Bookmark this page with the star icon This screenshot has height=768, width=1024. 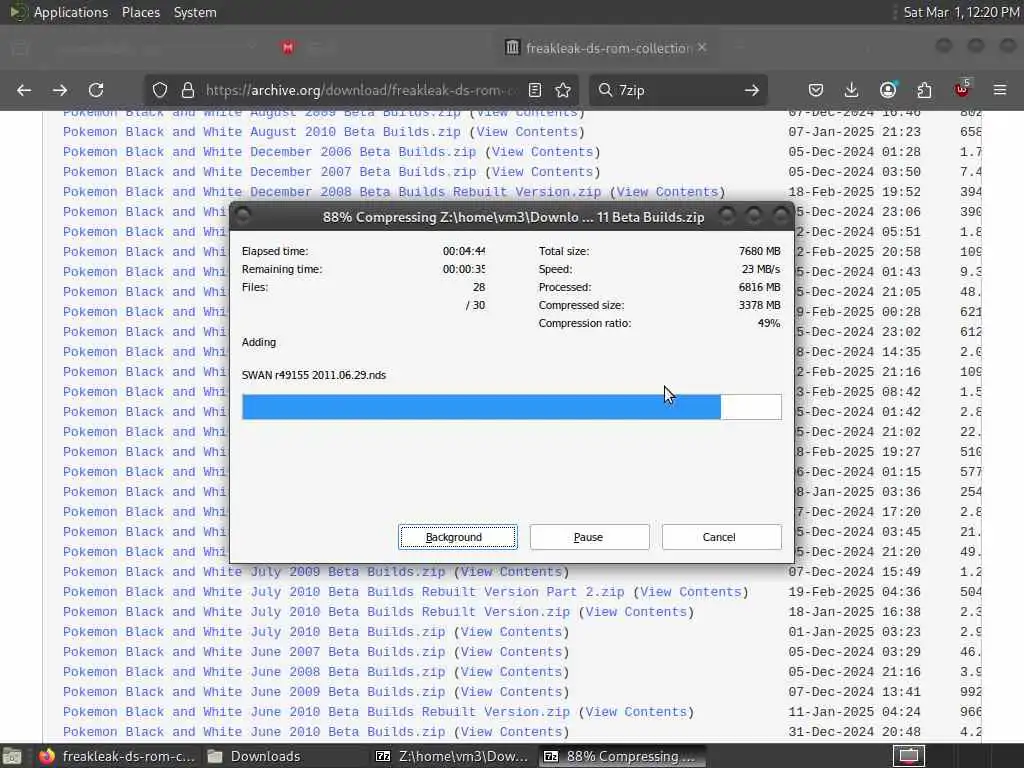point(563,90)
